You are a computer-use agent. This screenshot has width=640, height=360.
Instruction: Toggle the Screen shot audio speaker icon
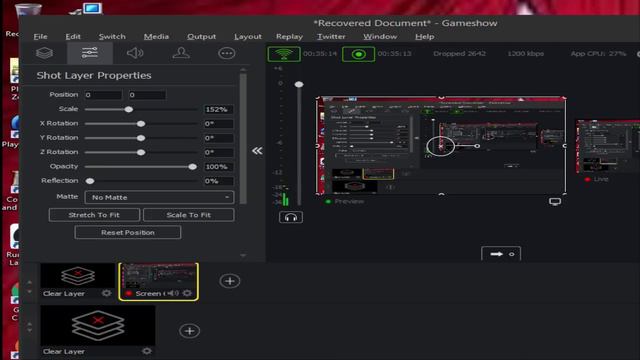point(173,293)
